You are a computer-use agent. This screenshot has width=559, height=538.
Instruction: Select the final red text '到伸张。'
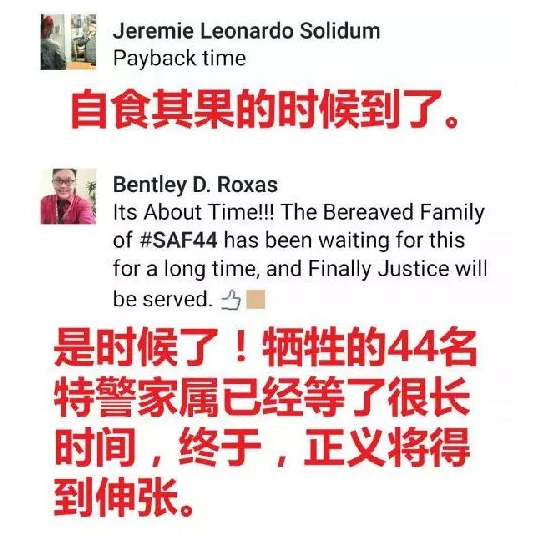(x=124, y=497)
